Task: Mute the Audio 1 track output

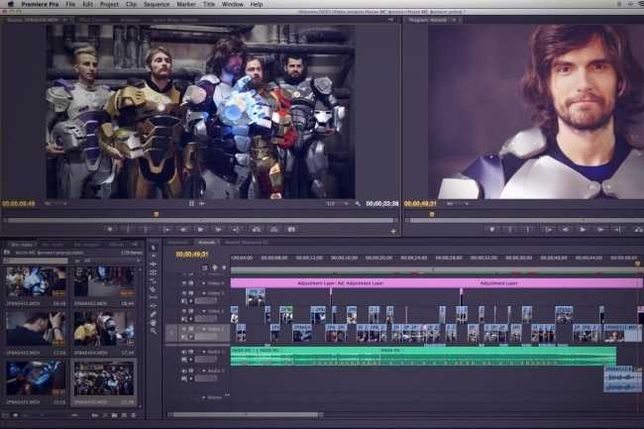Action: pyautogui.click(x=184, y=352)
